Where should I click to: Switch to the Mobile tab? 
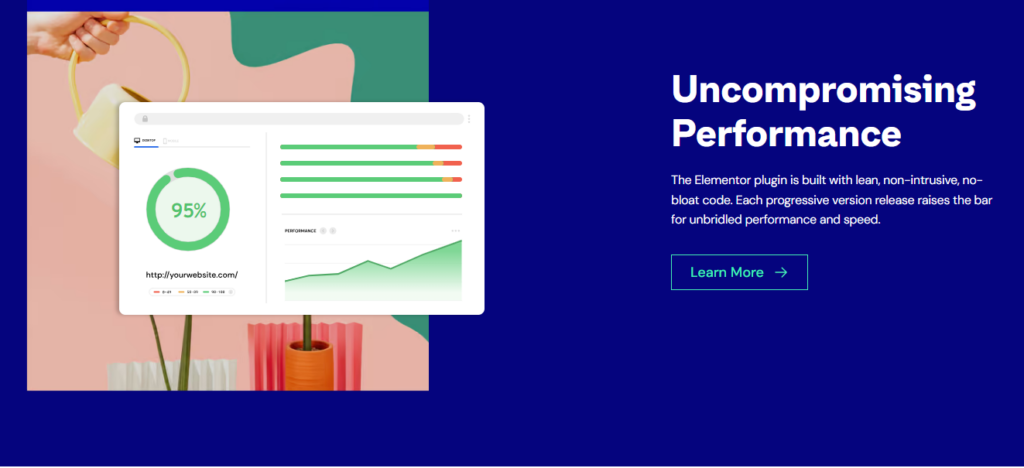coord(171,141)
